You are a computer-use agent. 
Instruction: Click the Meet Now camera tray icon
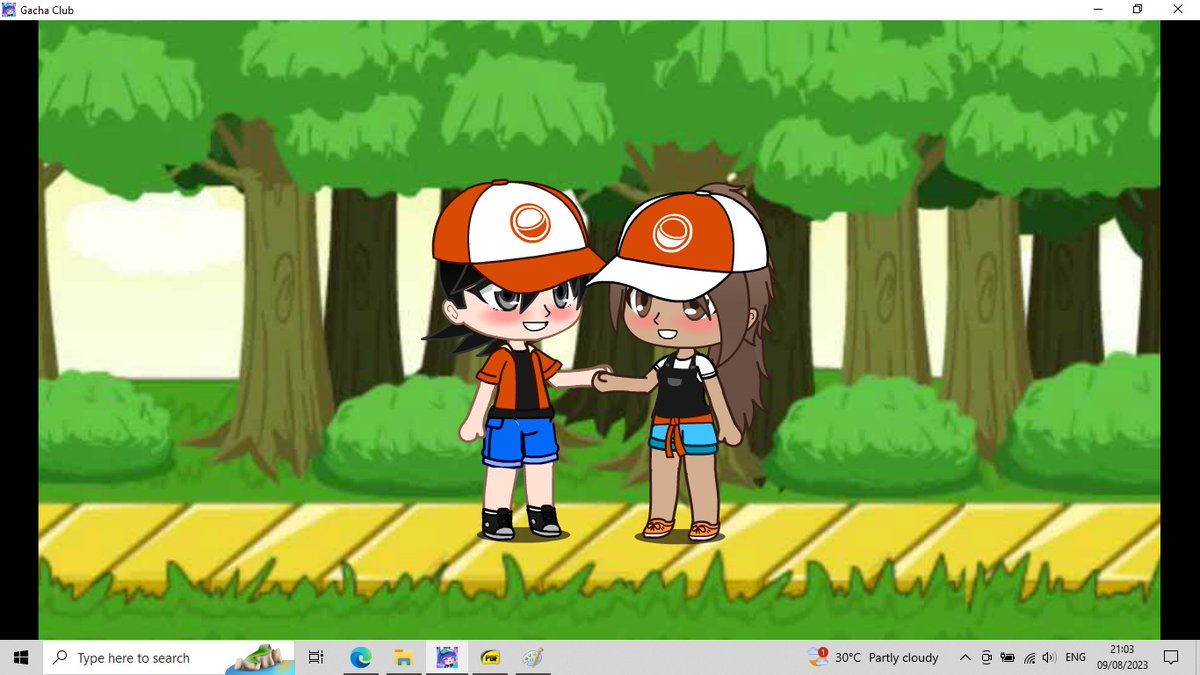tap(986, 658)
